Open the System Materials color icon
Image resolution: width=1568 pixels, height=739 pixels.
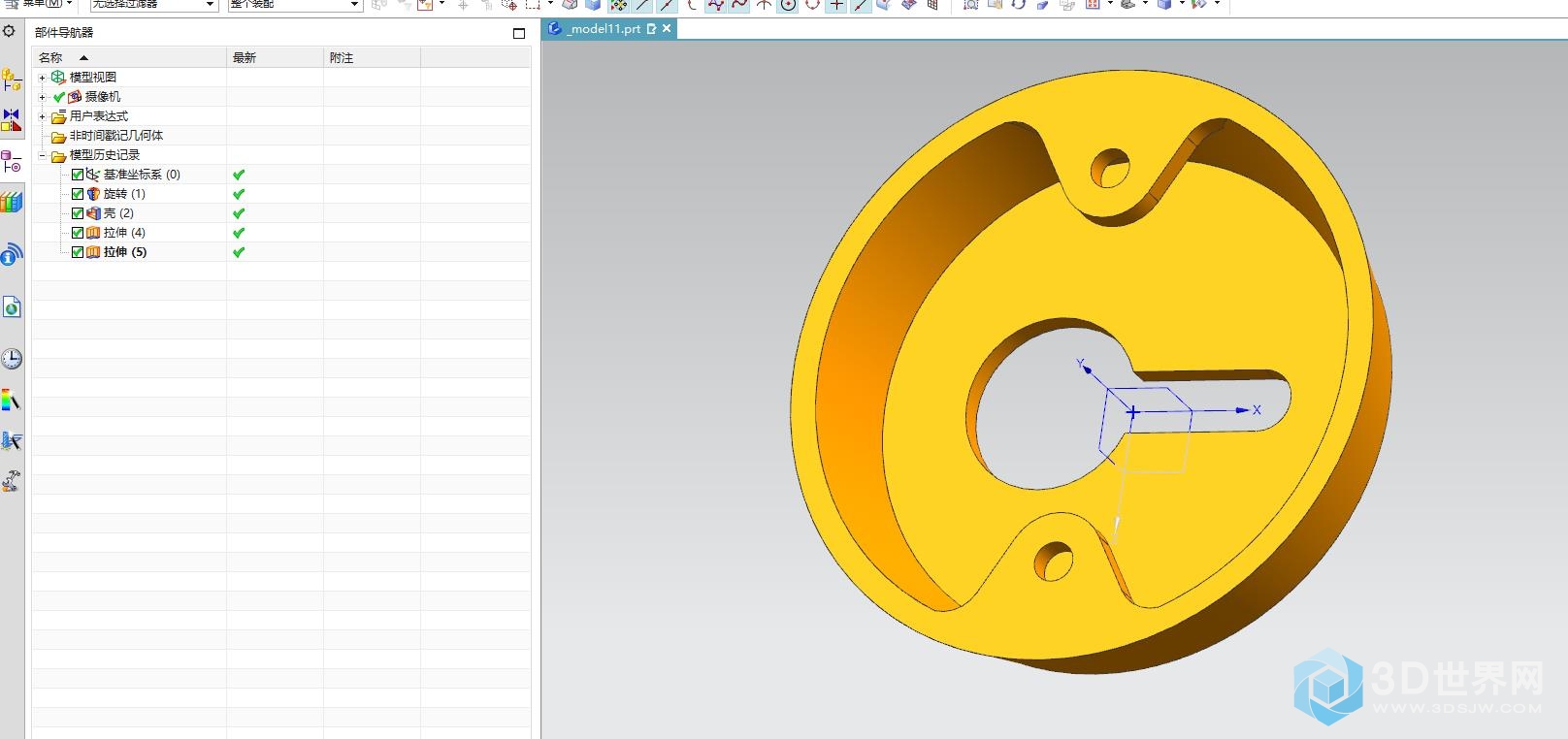click(12, 400)
